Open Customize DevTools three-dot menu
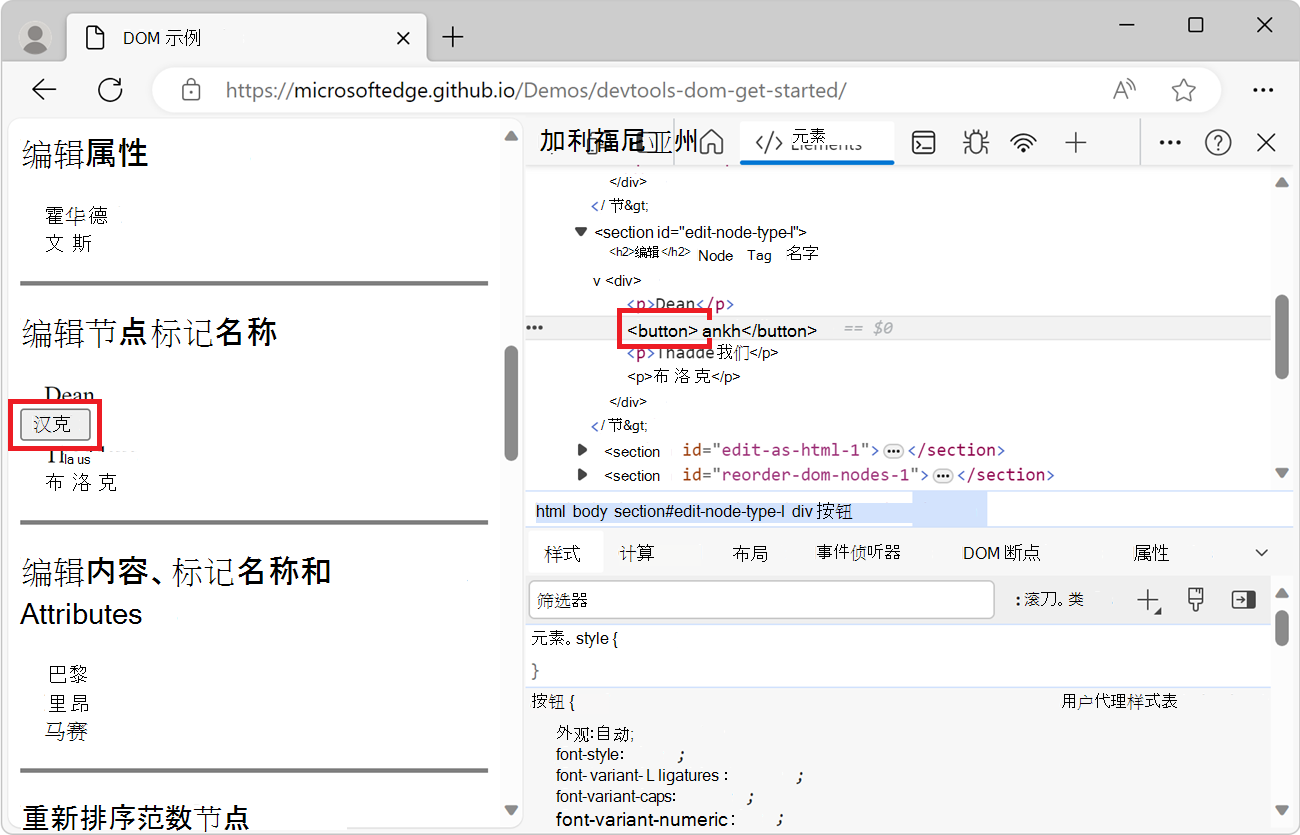The height and width of the screenshot is (835, 1300). [1170, 143]
